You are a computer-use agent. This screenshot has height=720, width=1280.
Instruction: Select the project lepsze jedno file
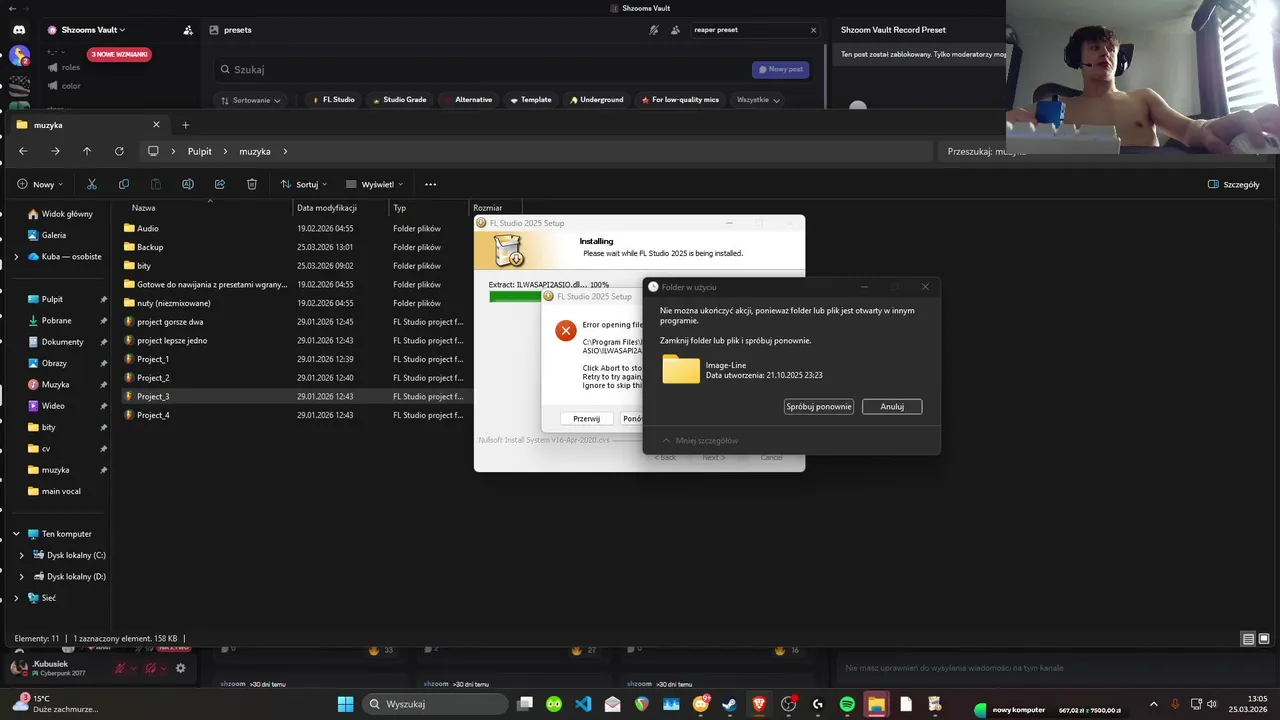[295, 340]
